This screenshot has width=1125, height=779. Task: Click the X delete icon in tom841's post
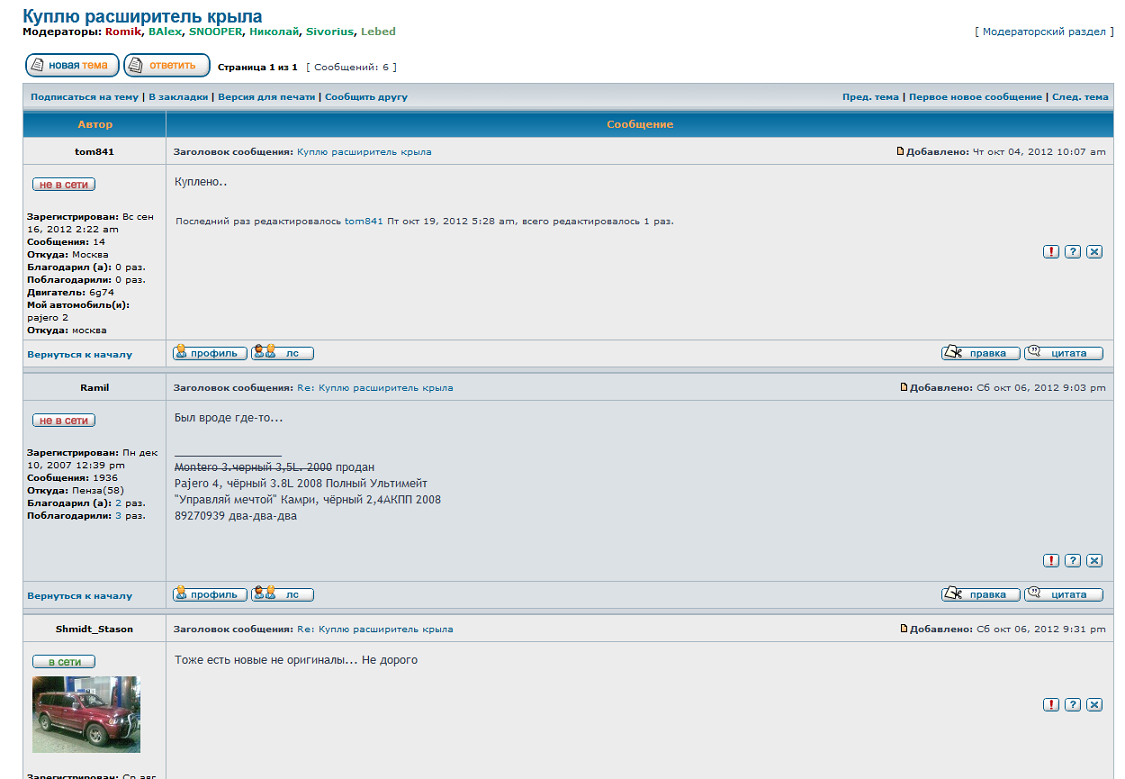pos(1094,252)
